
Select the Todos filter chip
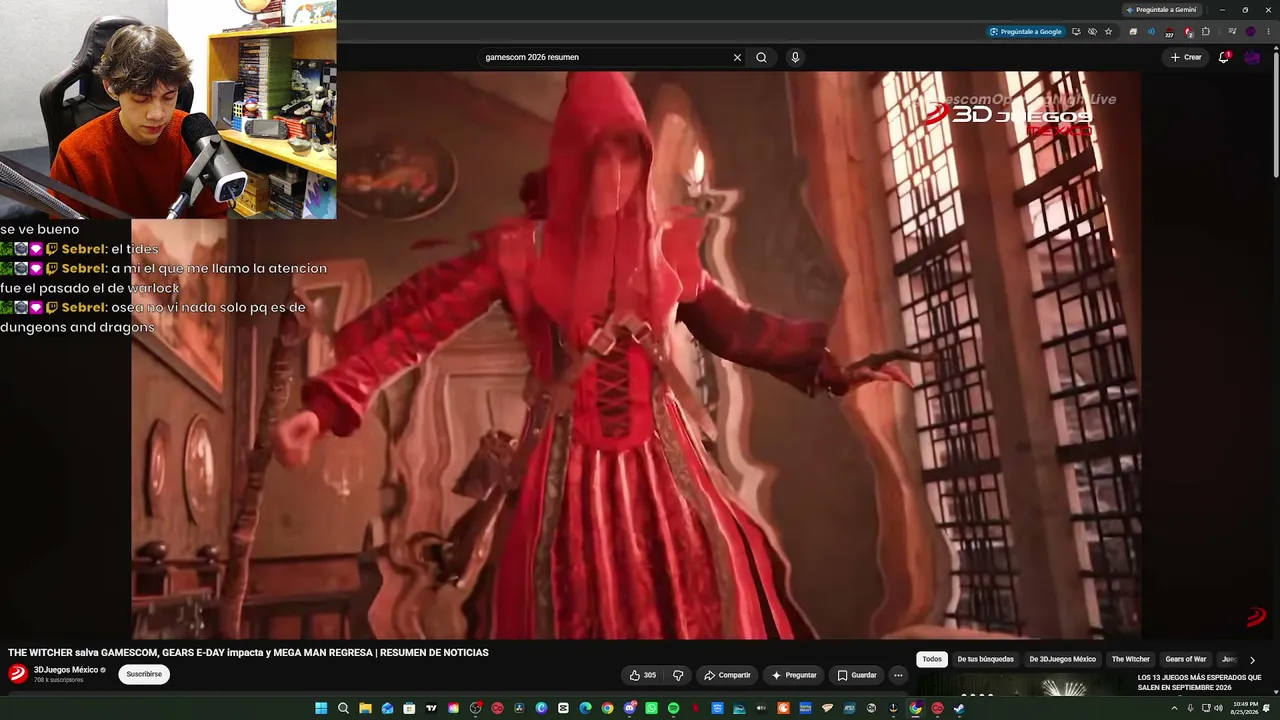(932, 659)
